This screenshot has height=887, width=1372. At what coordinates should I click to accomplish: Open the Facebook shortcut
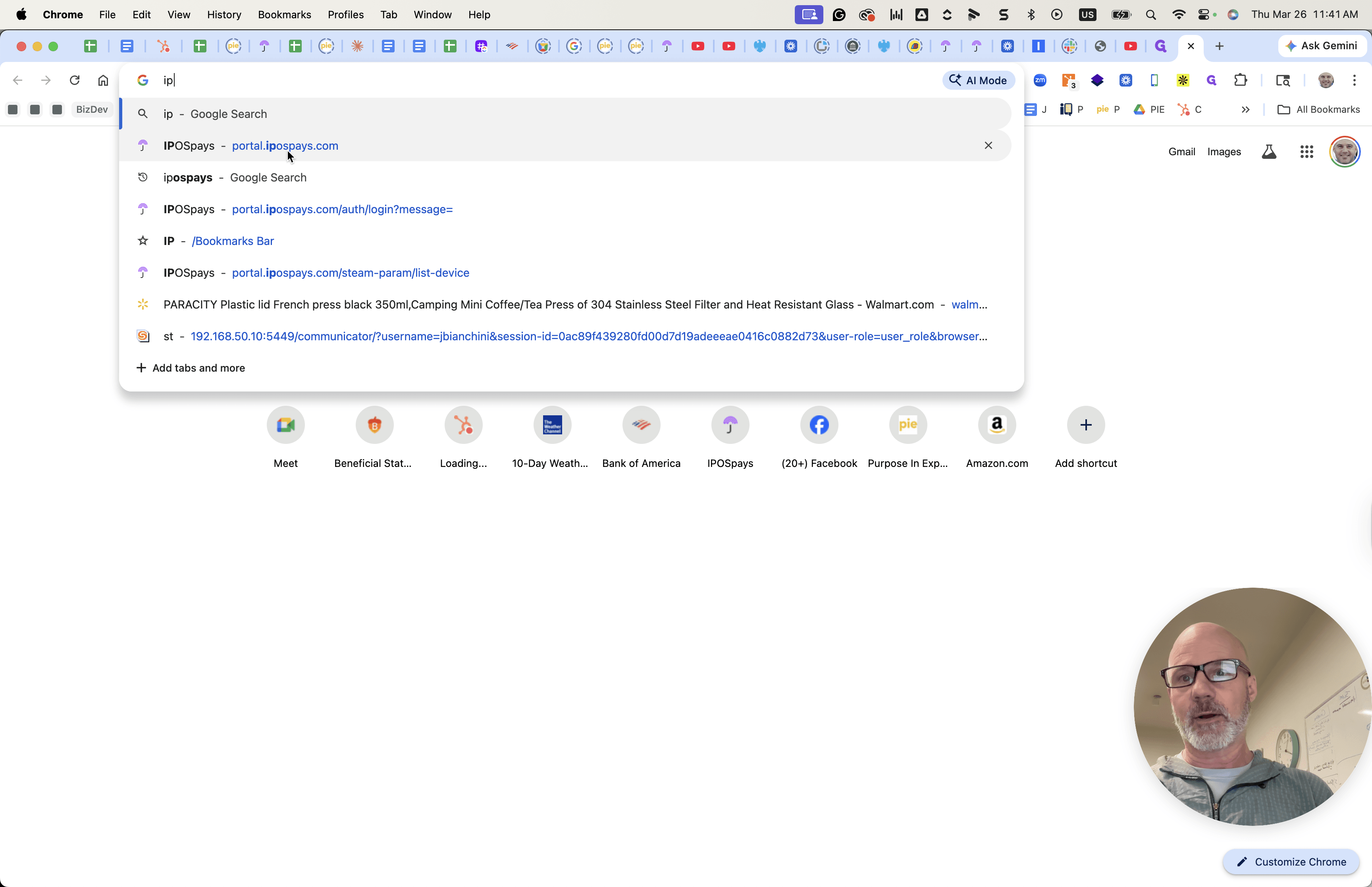[819, 437]
